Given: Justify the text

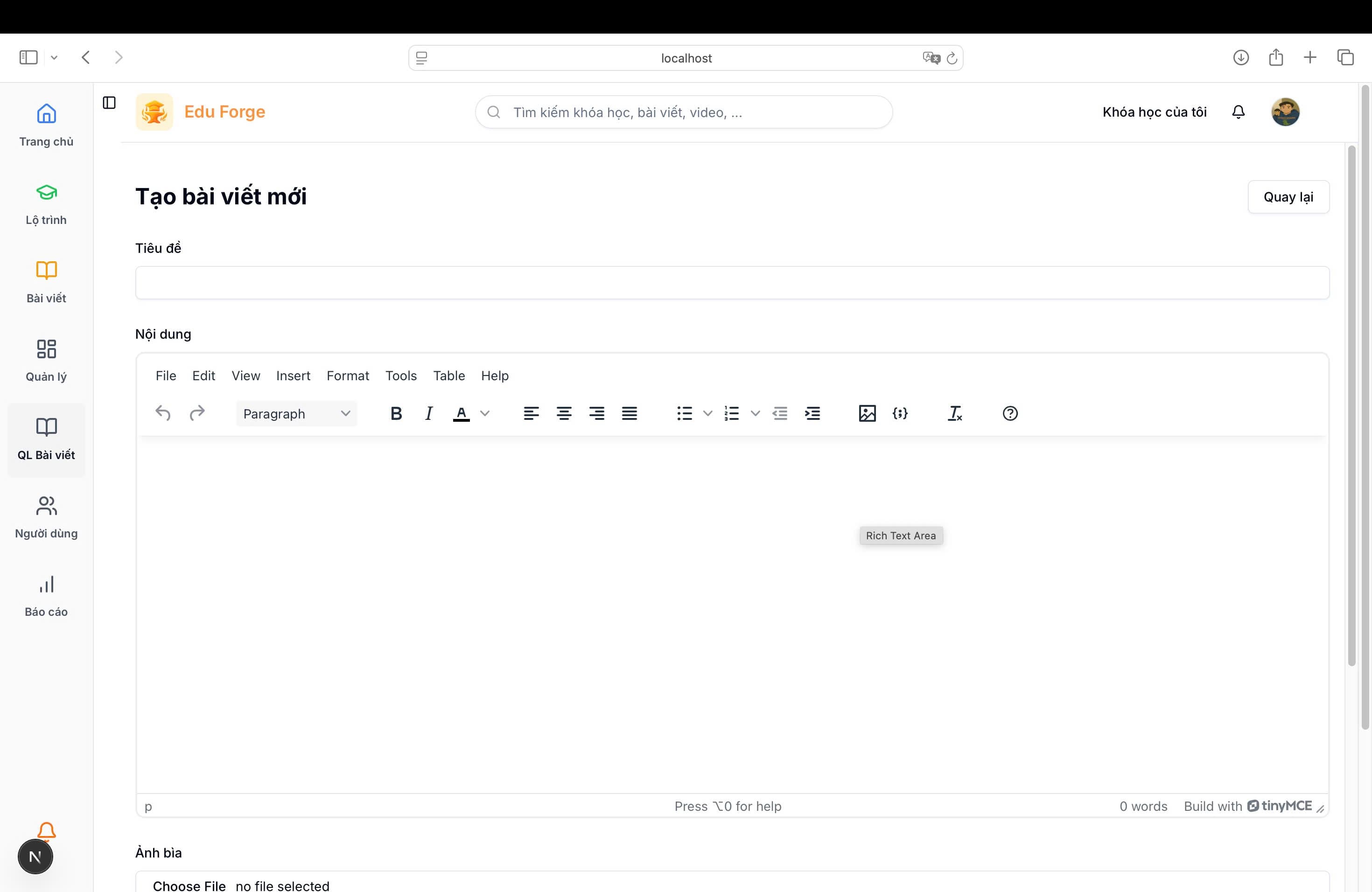Looking at the screenshot, I should pyautogui.click(x=630, y=413).
